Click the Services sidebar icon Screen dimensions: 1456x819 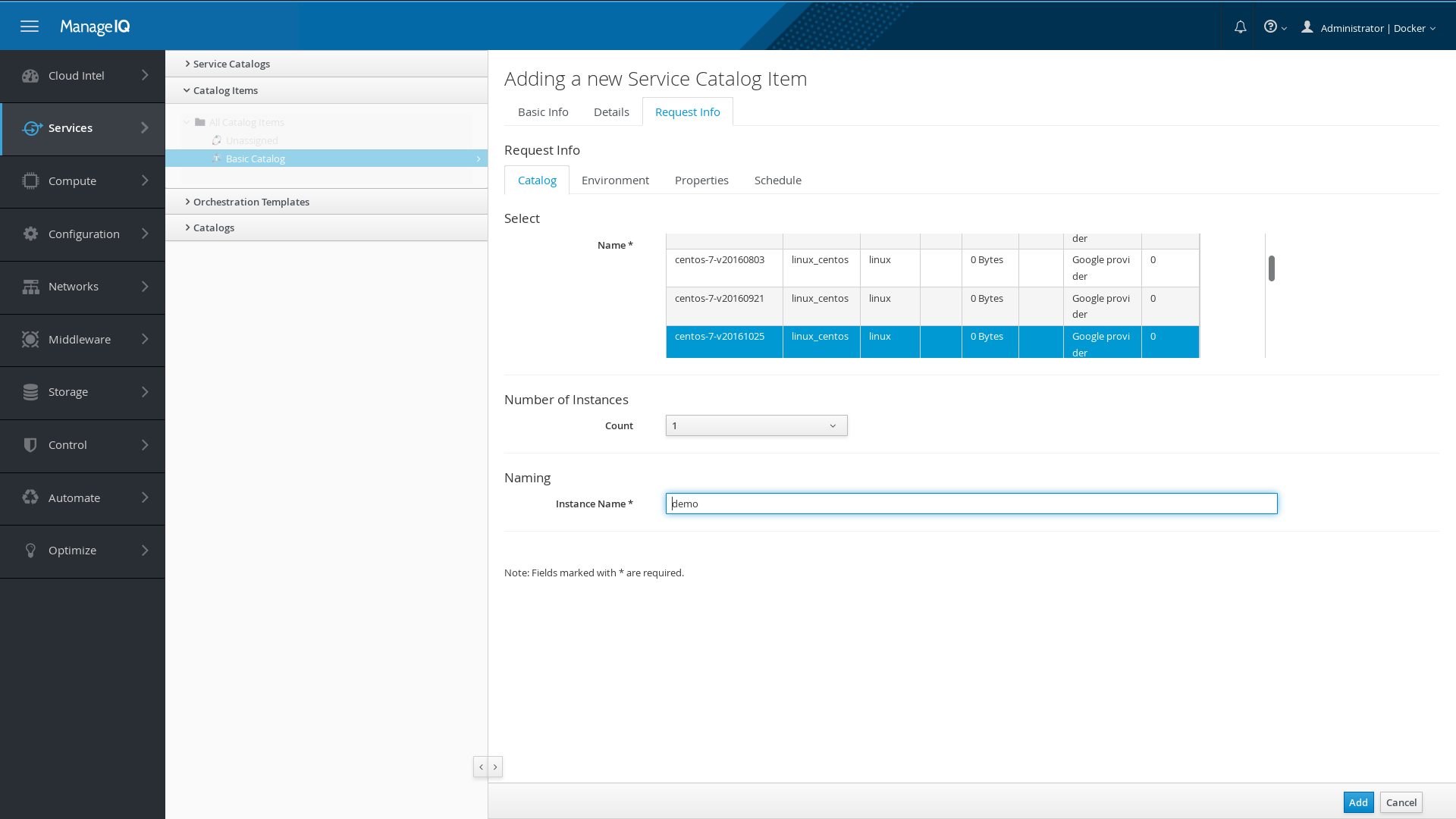[32, 128]
